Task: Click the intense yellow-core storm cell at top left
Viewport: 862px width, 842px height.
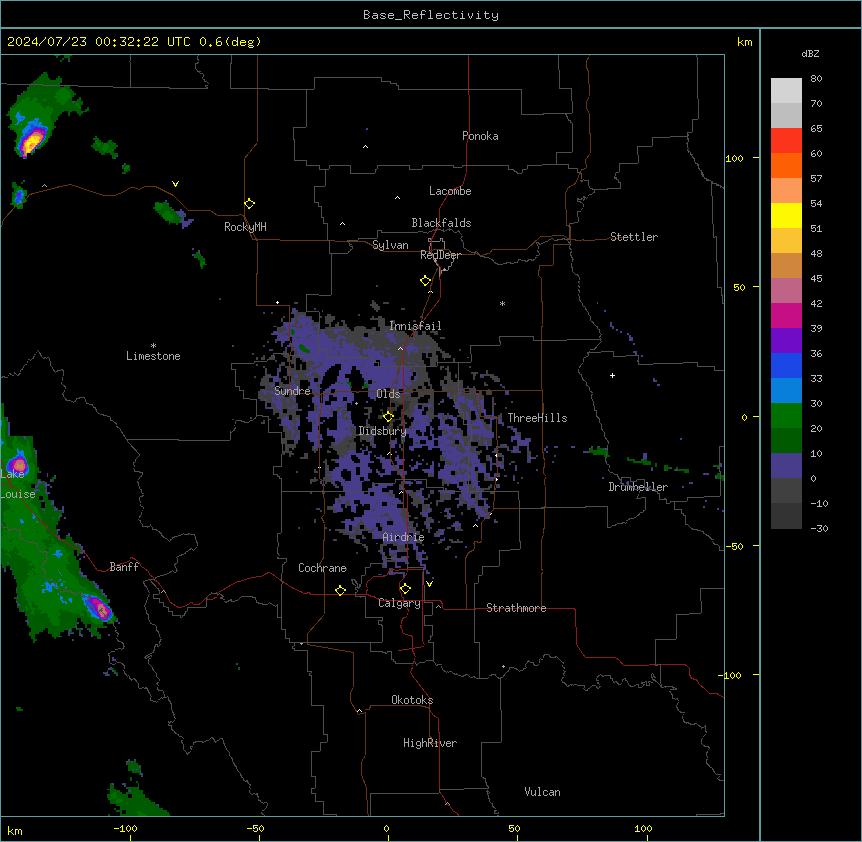Action: point(31,140)
